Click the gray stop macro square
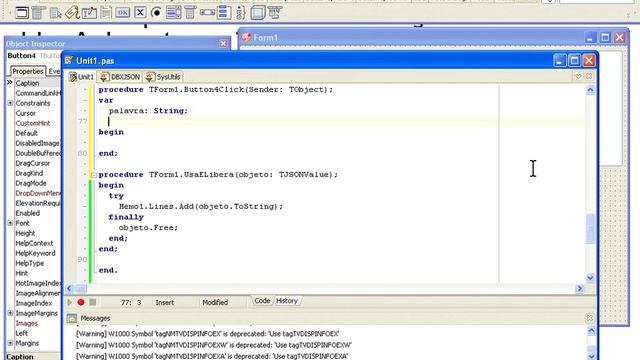 point(93,302)
